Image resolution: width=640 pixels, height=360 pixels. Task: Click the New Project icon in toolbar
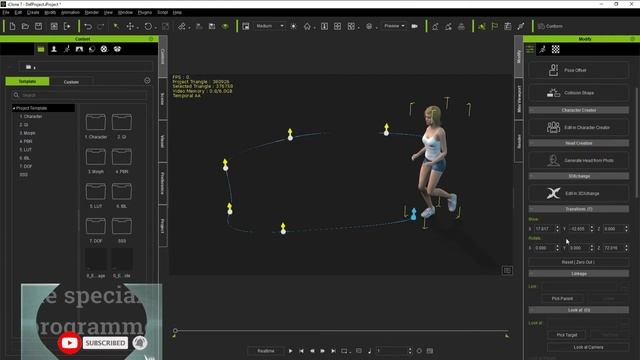(12, 26)
